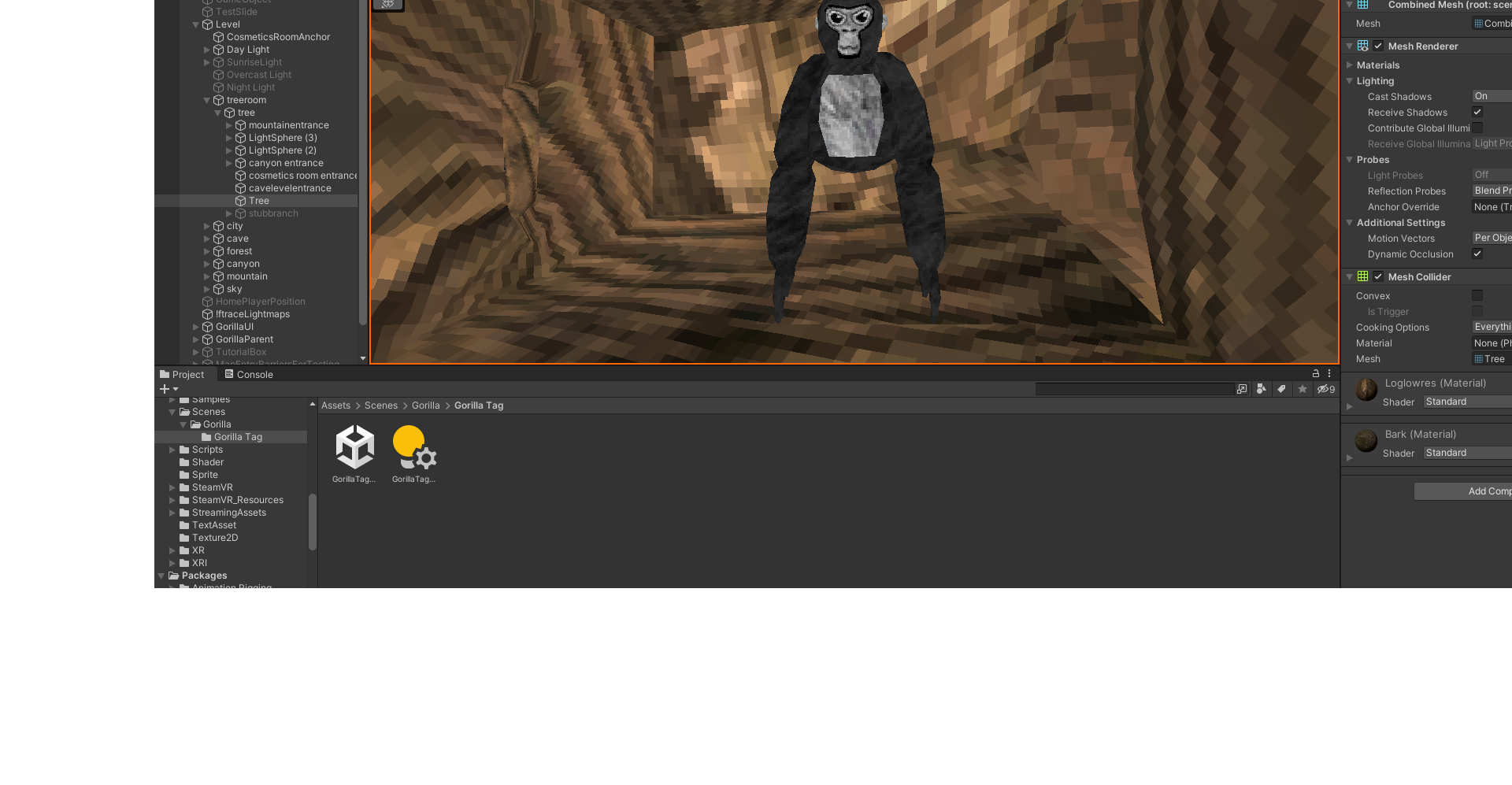Click the Open in Search icon

tap(1242, 389)
